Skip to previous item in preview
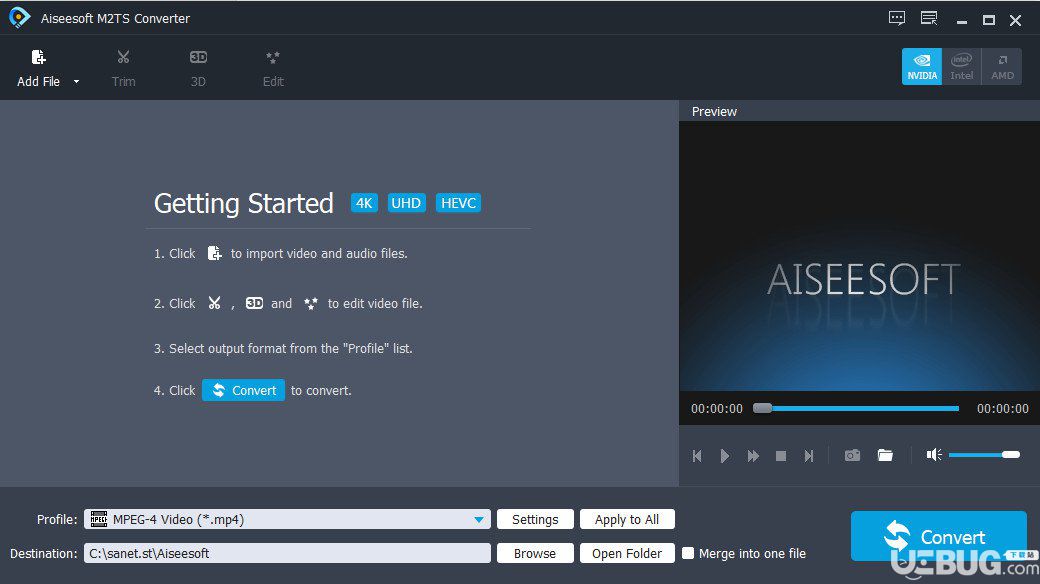This screenshot has width=1040, height=584. (697, 456)
